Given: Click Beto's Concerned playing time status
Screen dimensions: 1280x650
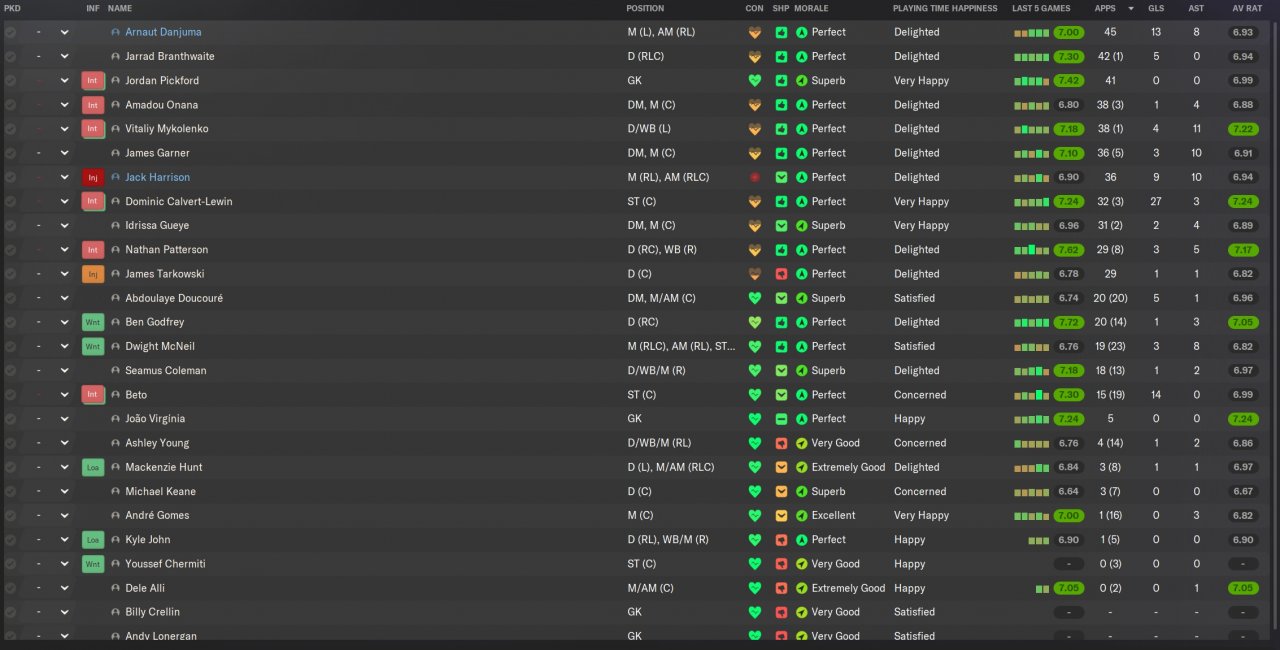Looking at the screenshot, I should [920, 395].
